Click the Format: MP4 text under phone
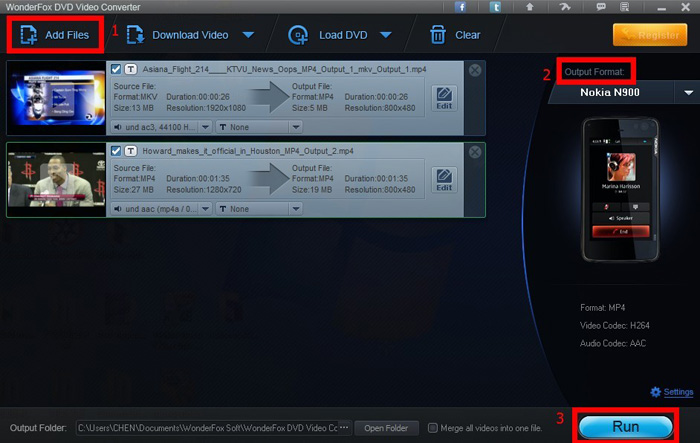The height and width of the screenshot is (443, 700). [602, 308]
